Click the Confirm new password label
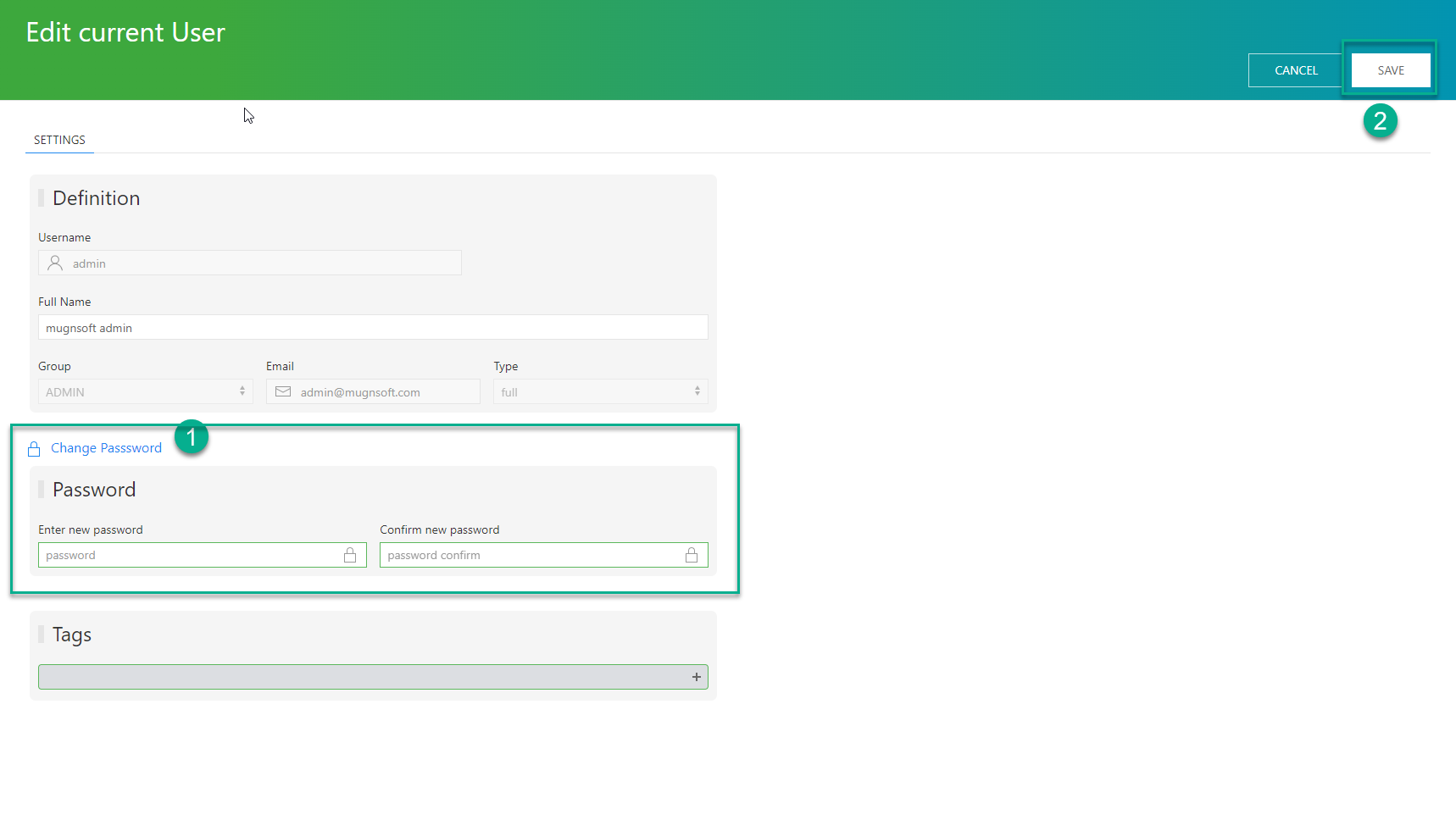 click(440, 529)
